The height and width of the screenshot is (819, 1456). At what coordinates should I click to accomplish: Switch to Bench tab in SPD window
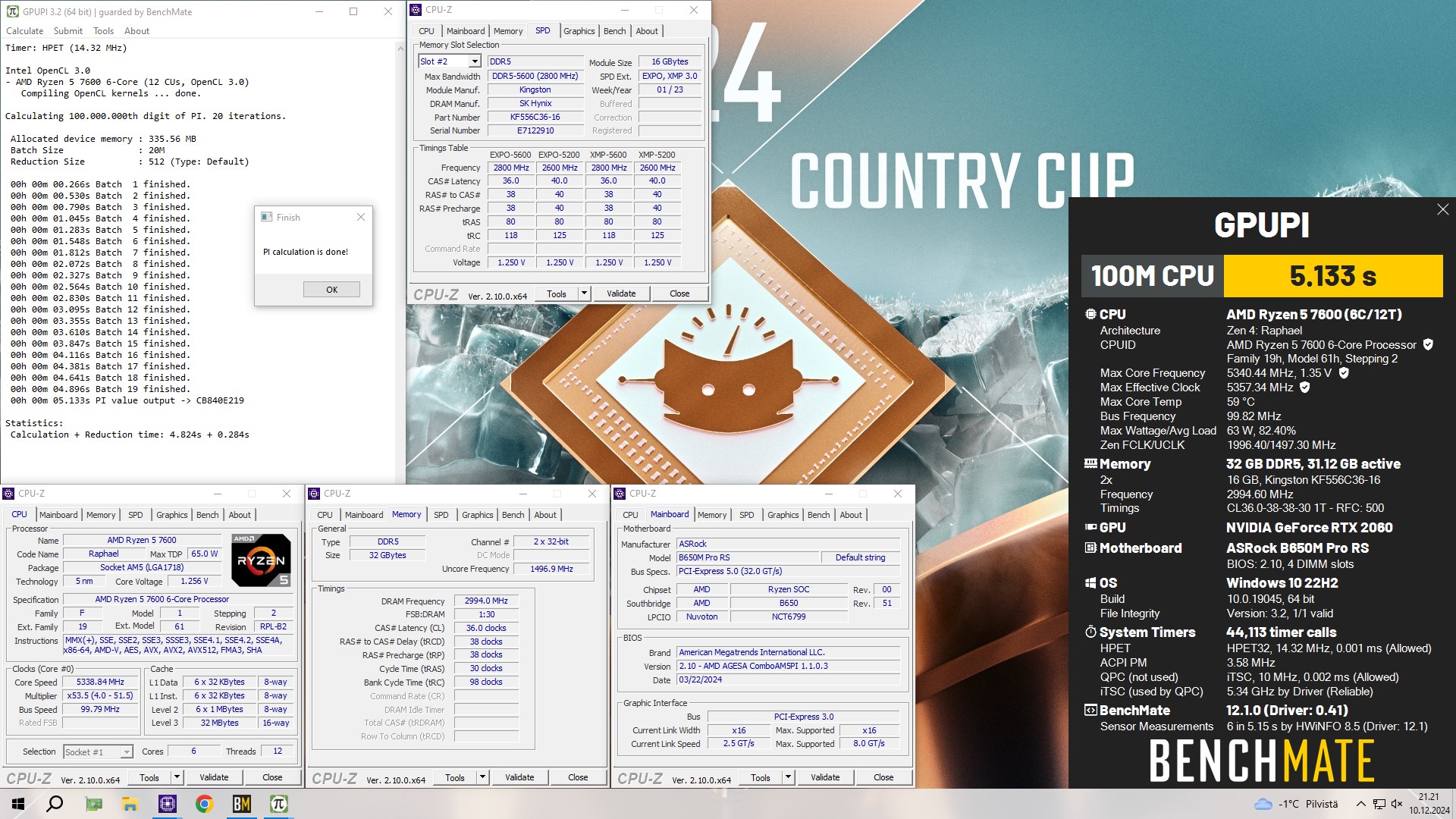[614, 31]
